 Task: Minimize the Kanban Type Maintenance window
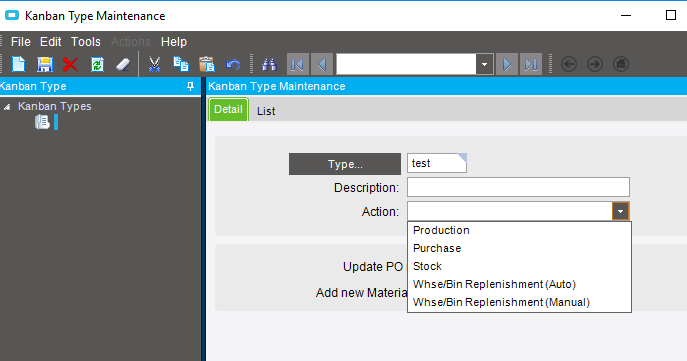tap(626, 15)
